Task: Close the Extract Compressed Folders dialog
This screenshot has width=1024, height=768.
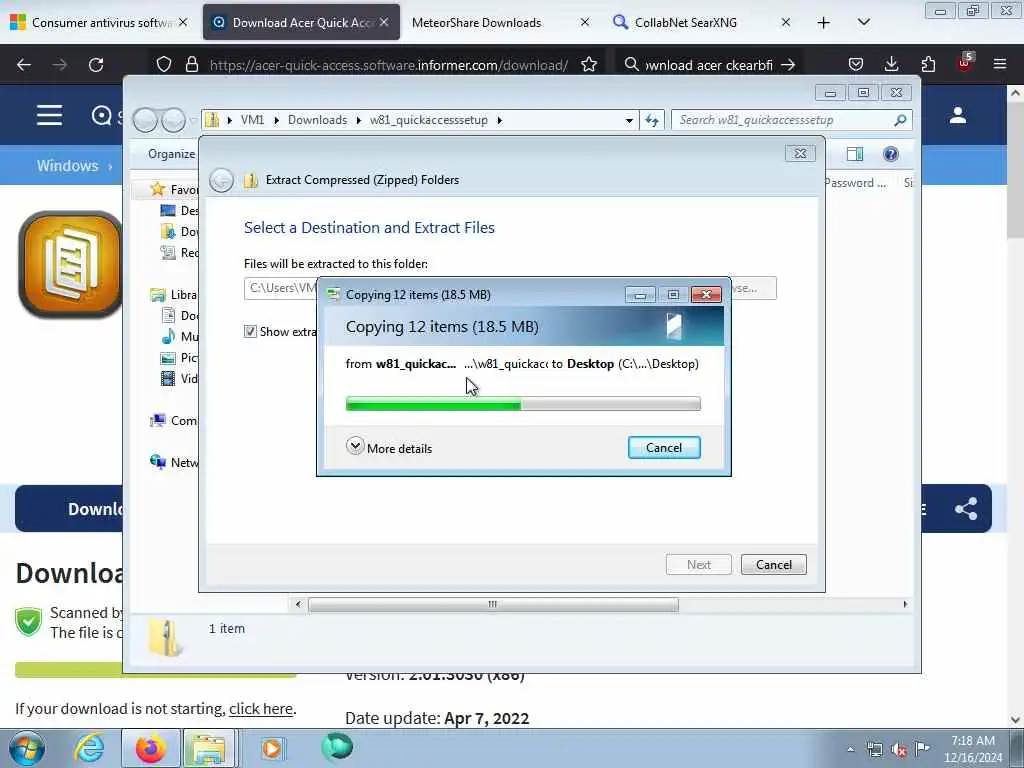Action: point(800,153)
